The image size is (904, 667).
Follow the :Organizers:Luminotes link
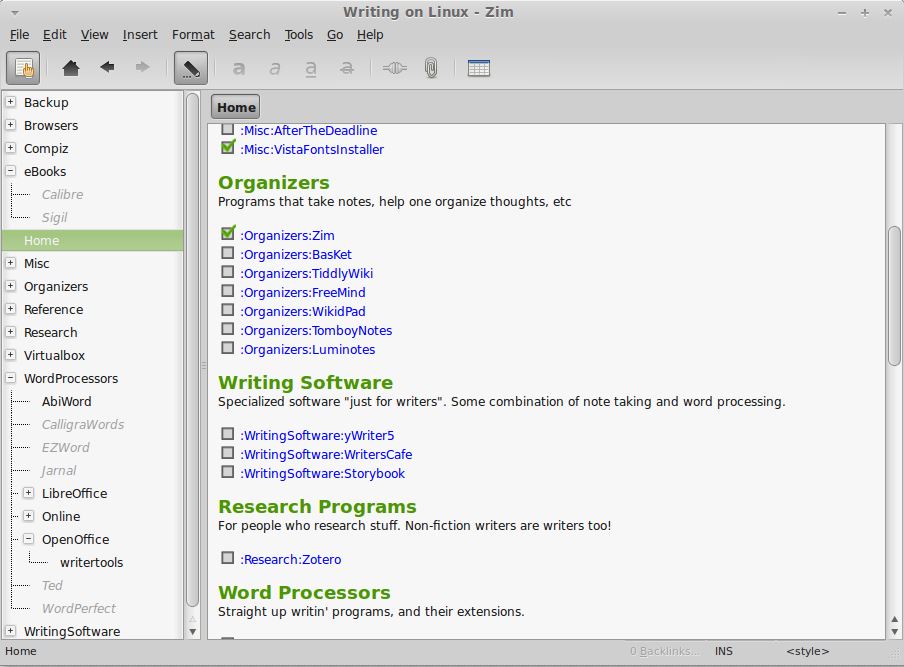coord(307,349)
